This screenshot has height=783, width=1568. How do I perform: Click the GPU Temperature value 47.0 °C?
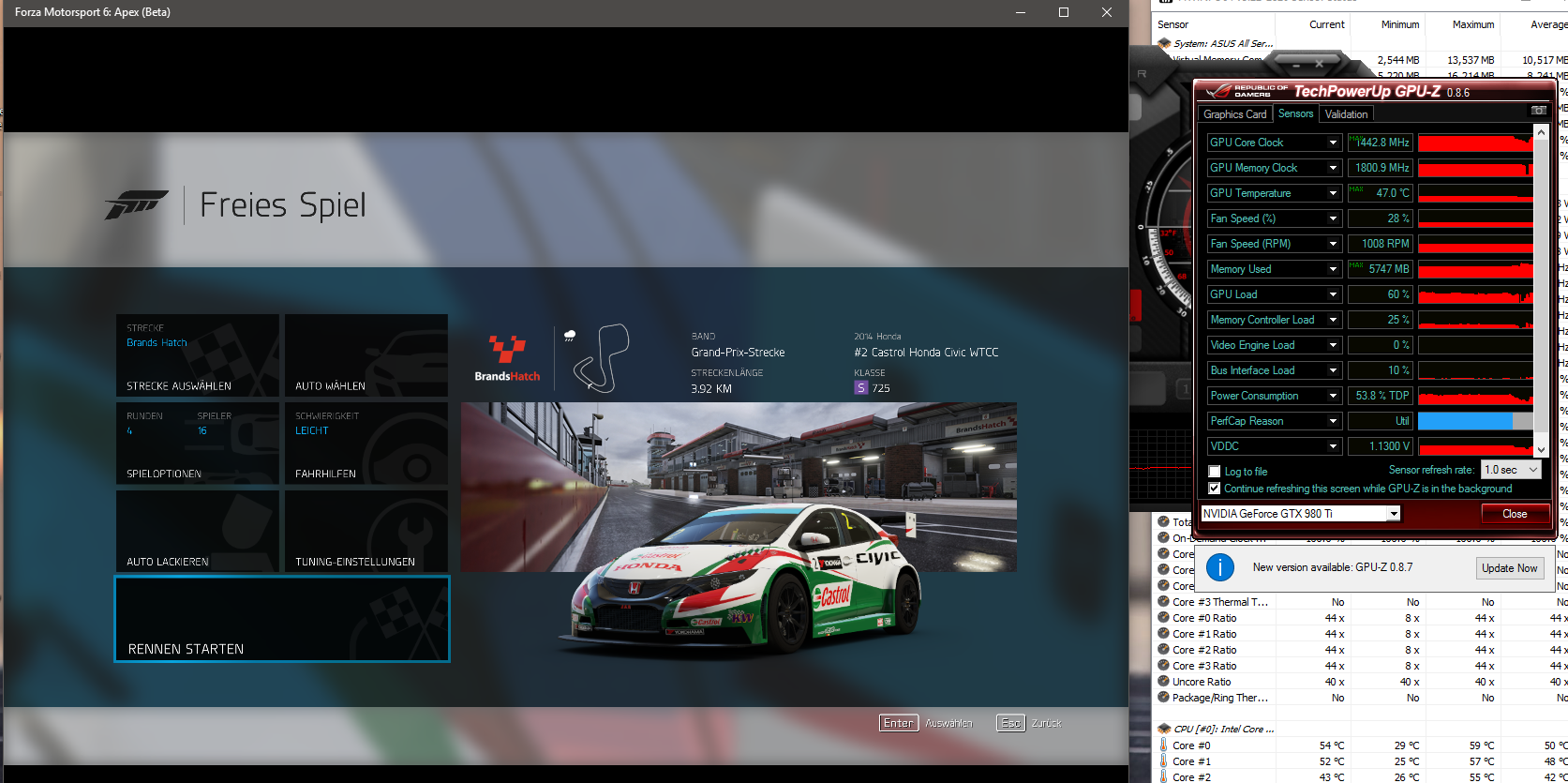(1381, 193)
